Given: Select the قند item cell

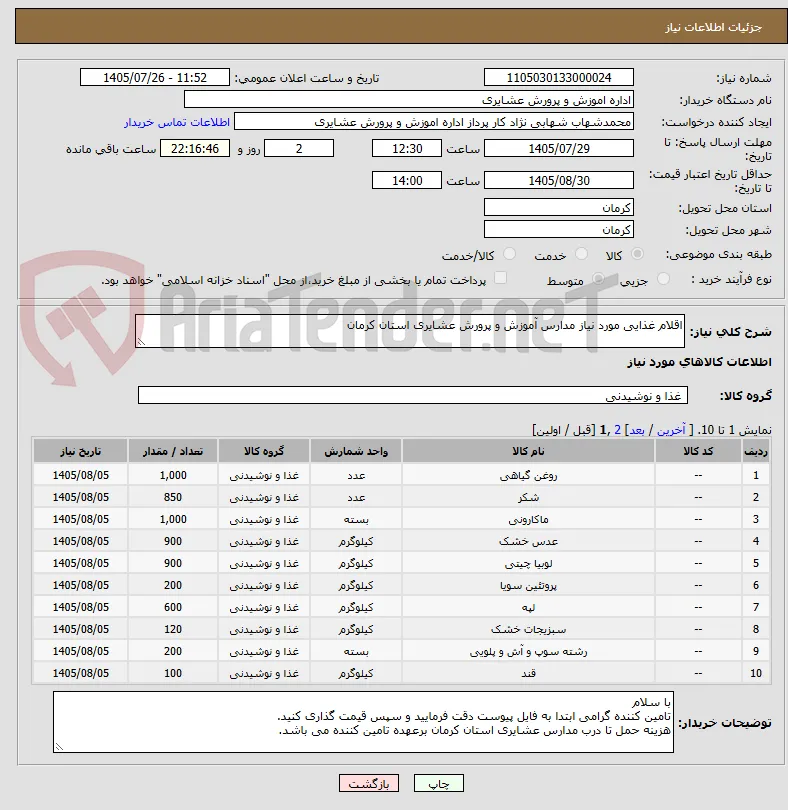Looking at the screenshot, I should pyautogui.click(x=528, y=673).
